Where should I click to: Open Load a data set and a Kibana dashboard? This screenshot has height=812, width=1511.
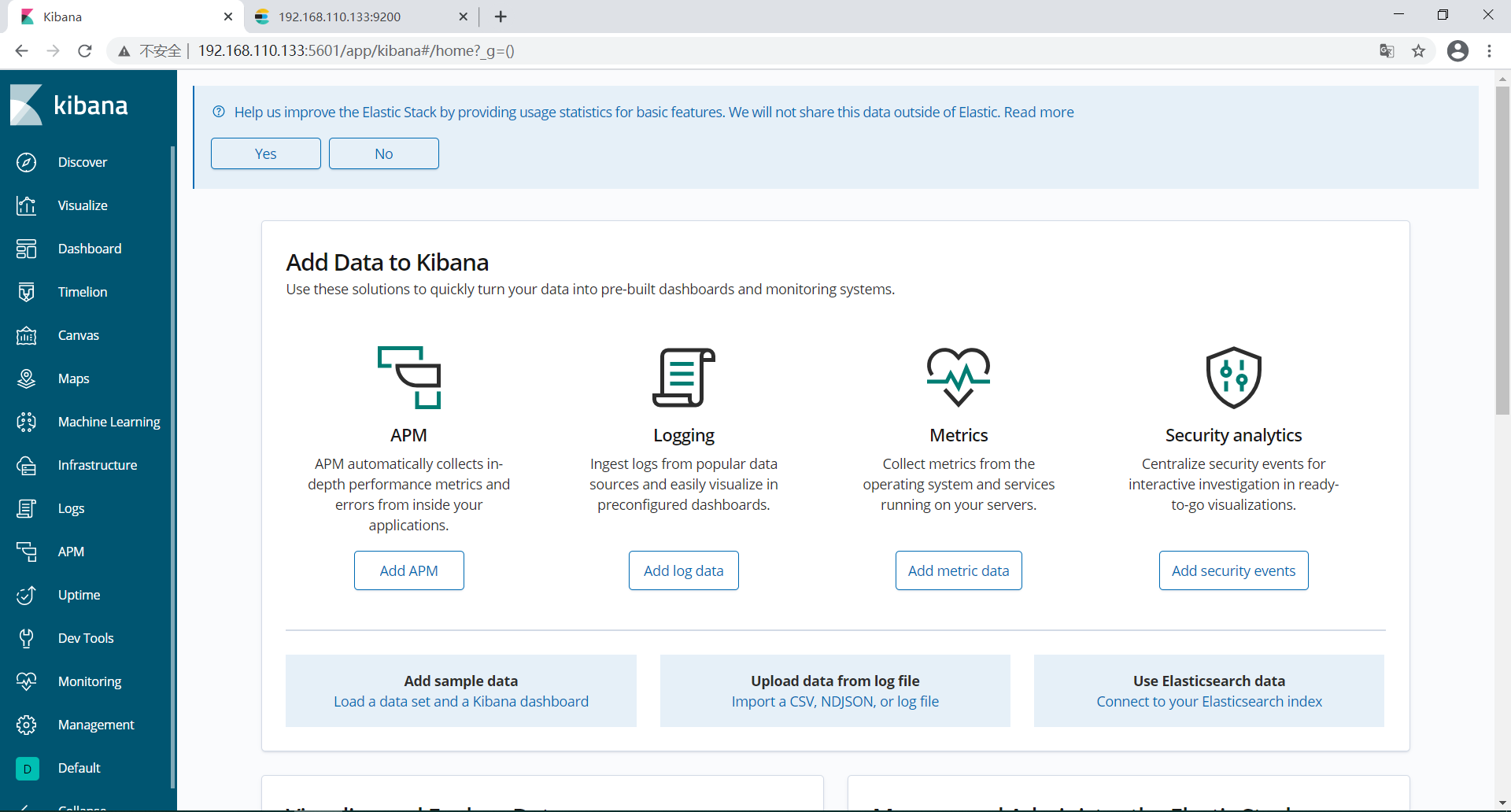461,701
